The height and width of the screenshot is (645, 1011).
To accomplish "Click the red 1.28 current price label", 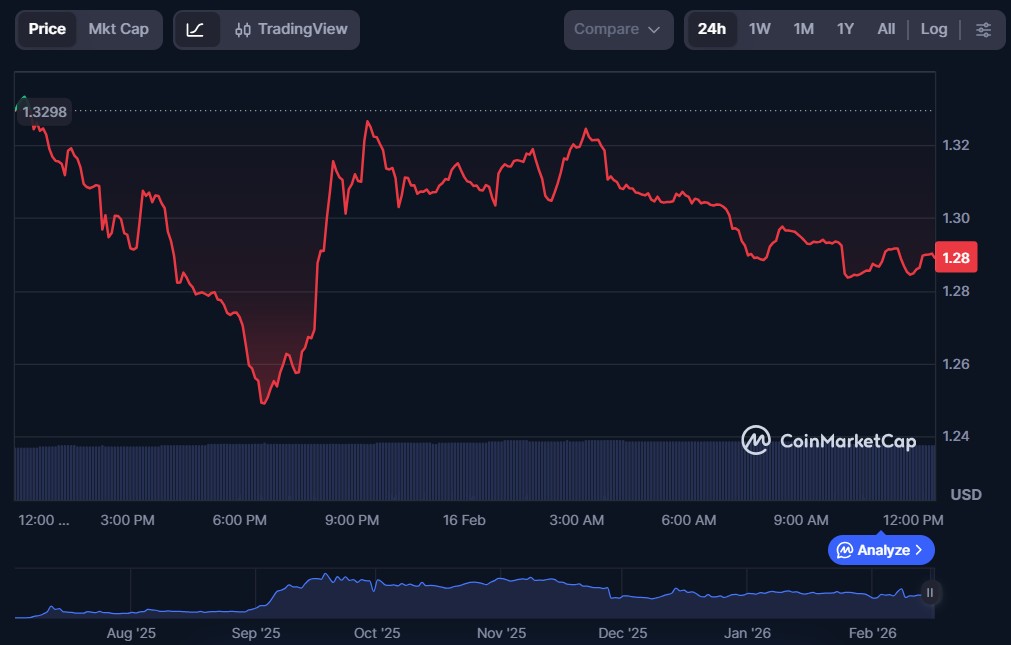I will 954,258.
